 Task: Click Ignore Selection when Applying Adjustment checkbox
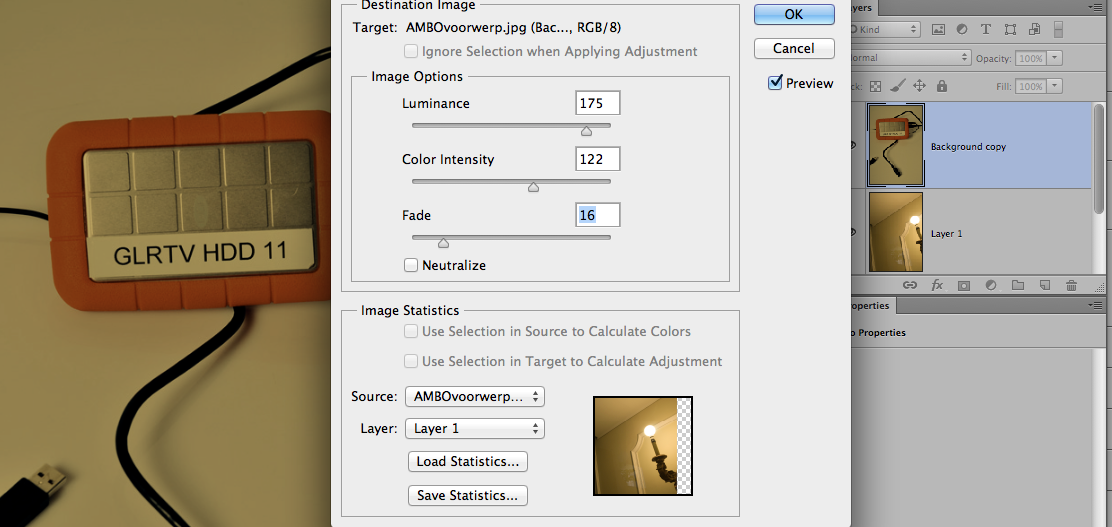click(x=411, y=51)
